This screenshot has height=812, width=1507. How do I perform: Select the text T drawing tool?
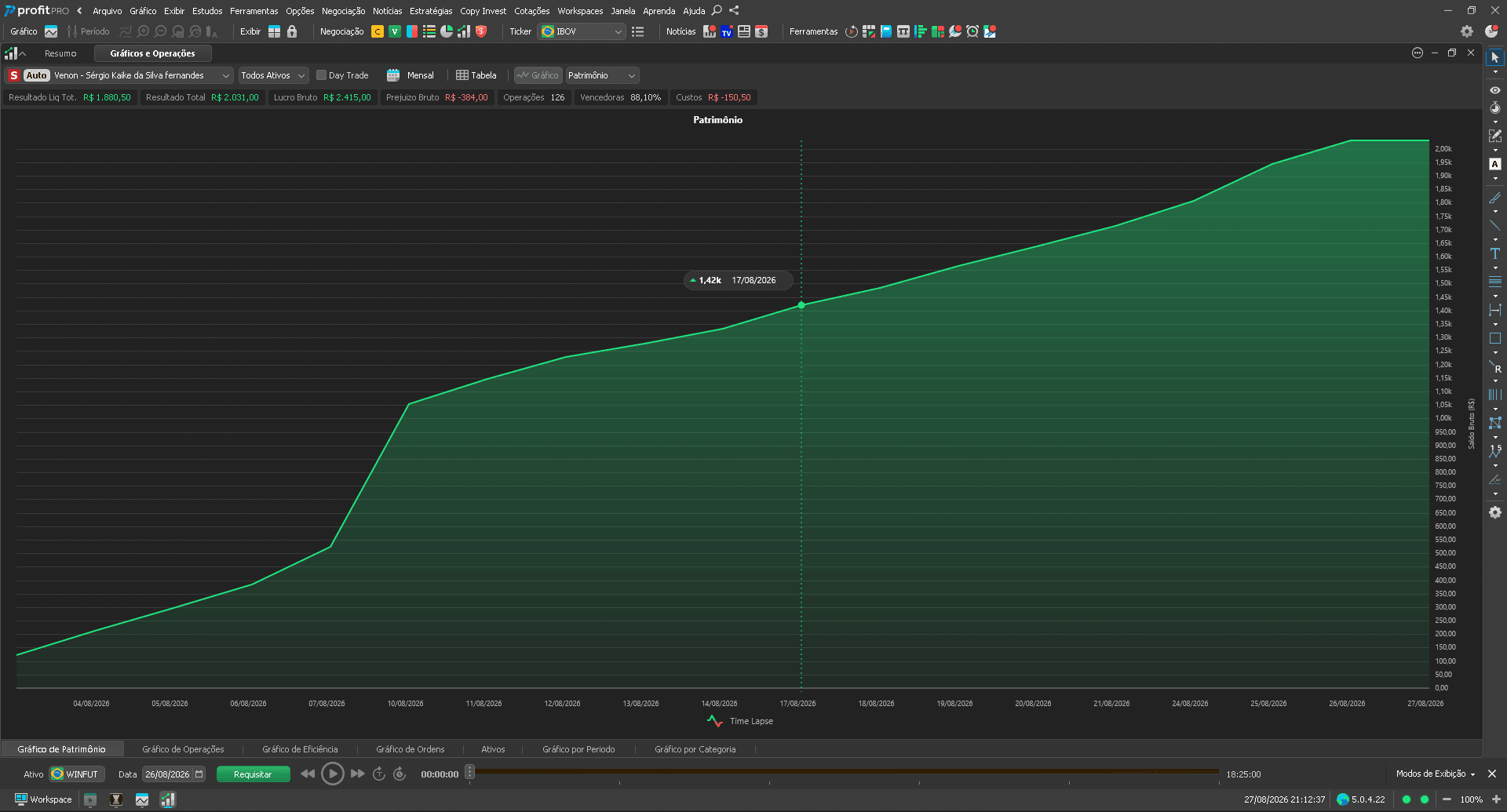(1495, 253)
